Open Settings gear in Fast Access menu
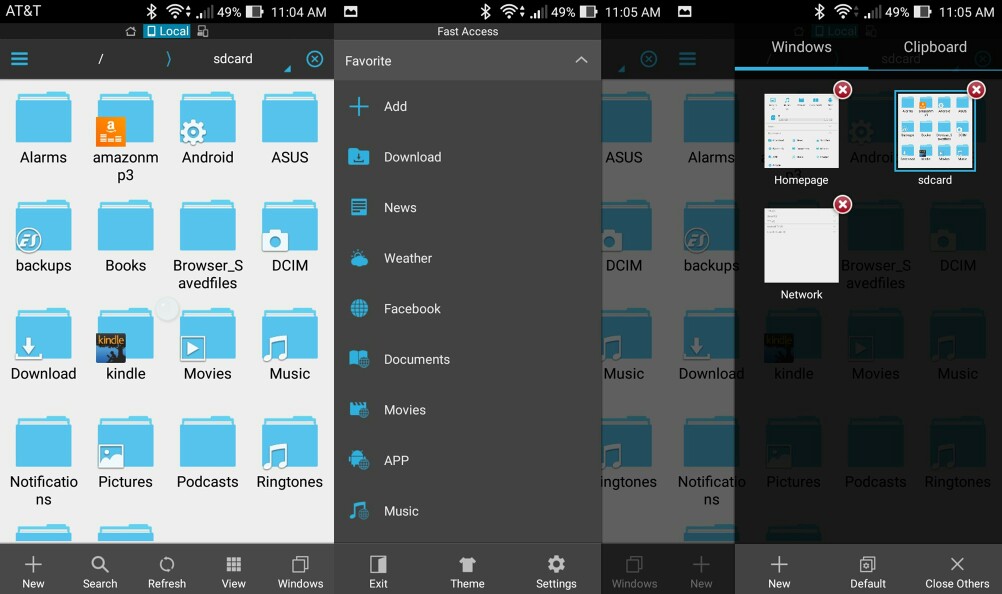Viewport: 1002px width, 594px height. tap(556, 571)
